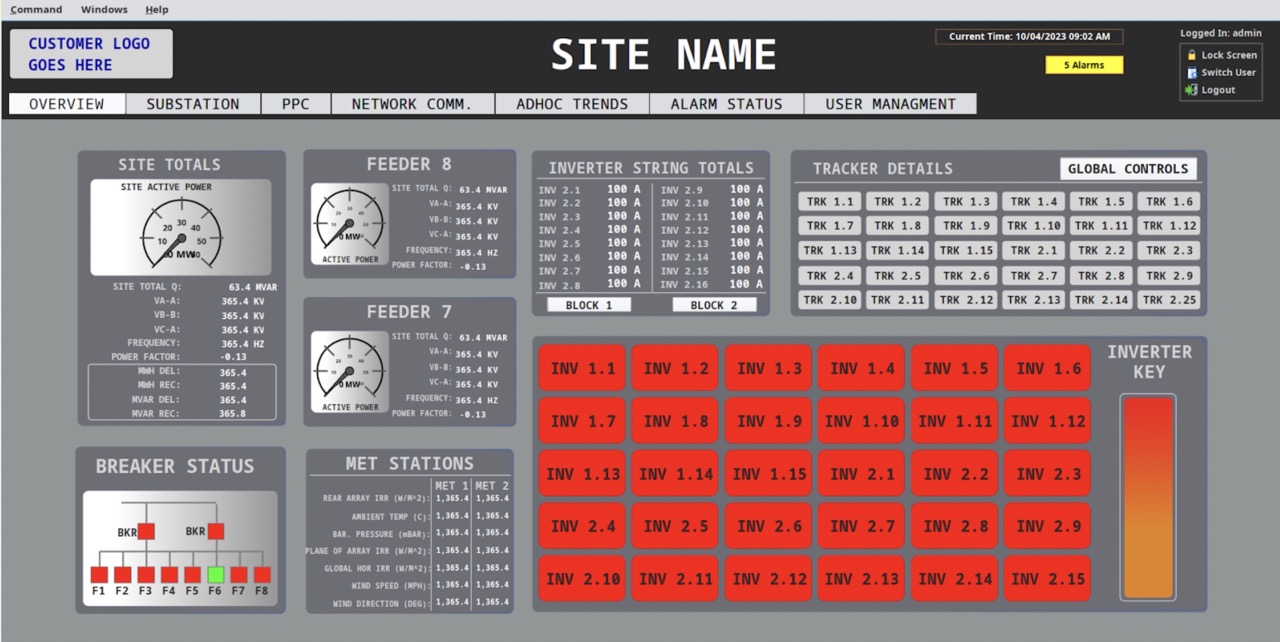The height and width of the screenshot is (642, 1280).
Task: Open the Windows menu
Action: click(x=104, y=10)
